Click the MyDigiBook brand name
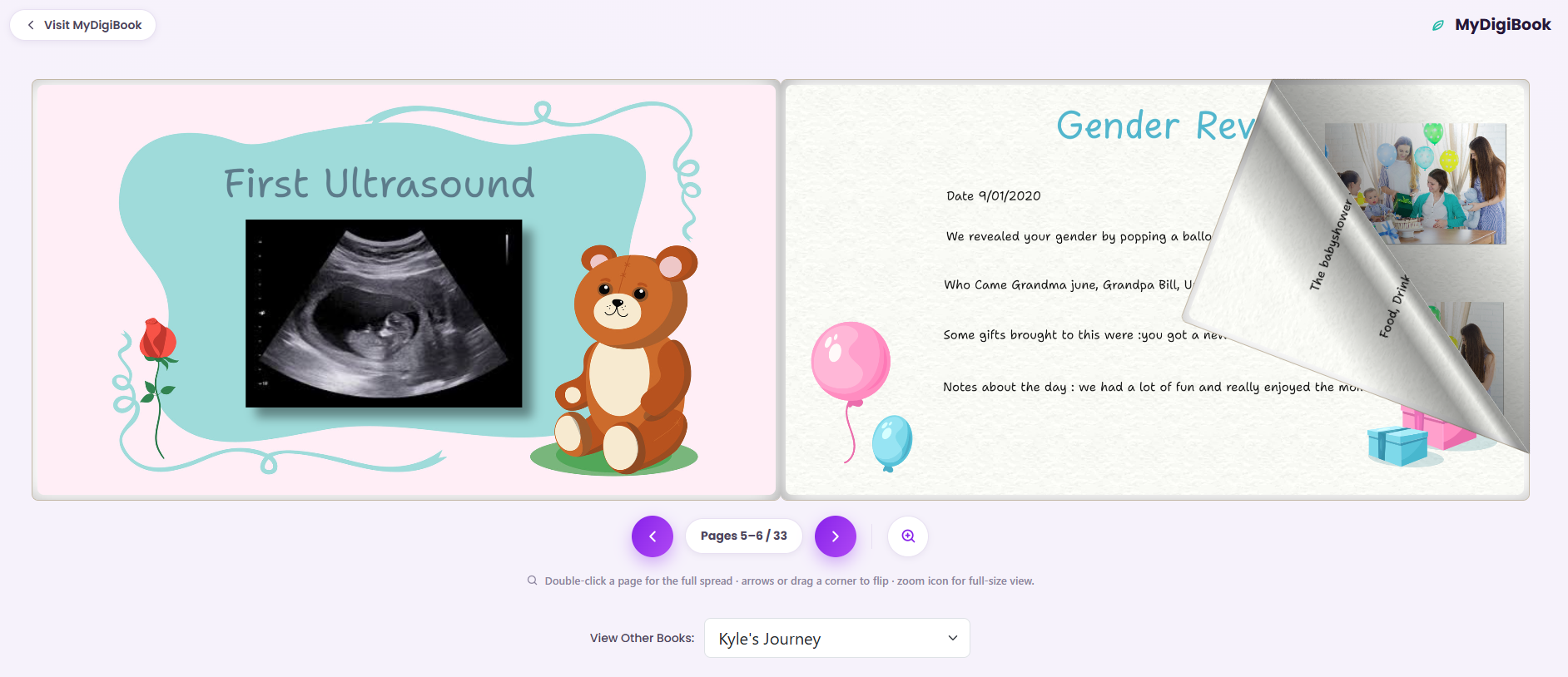This screenshot has height=677, width=1568. [x=1502, y=25]
